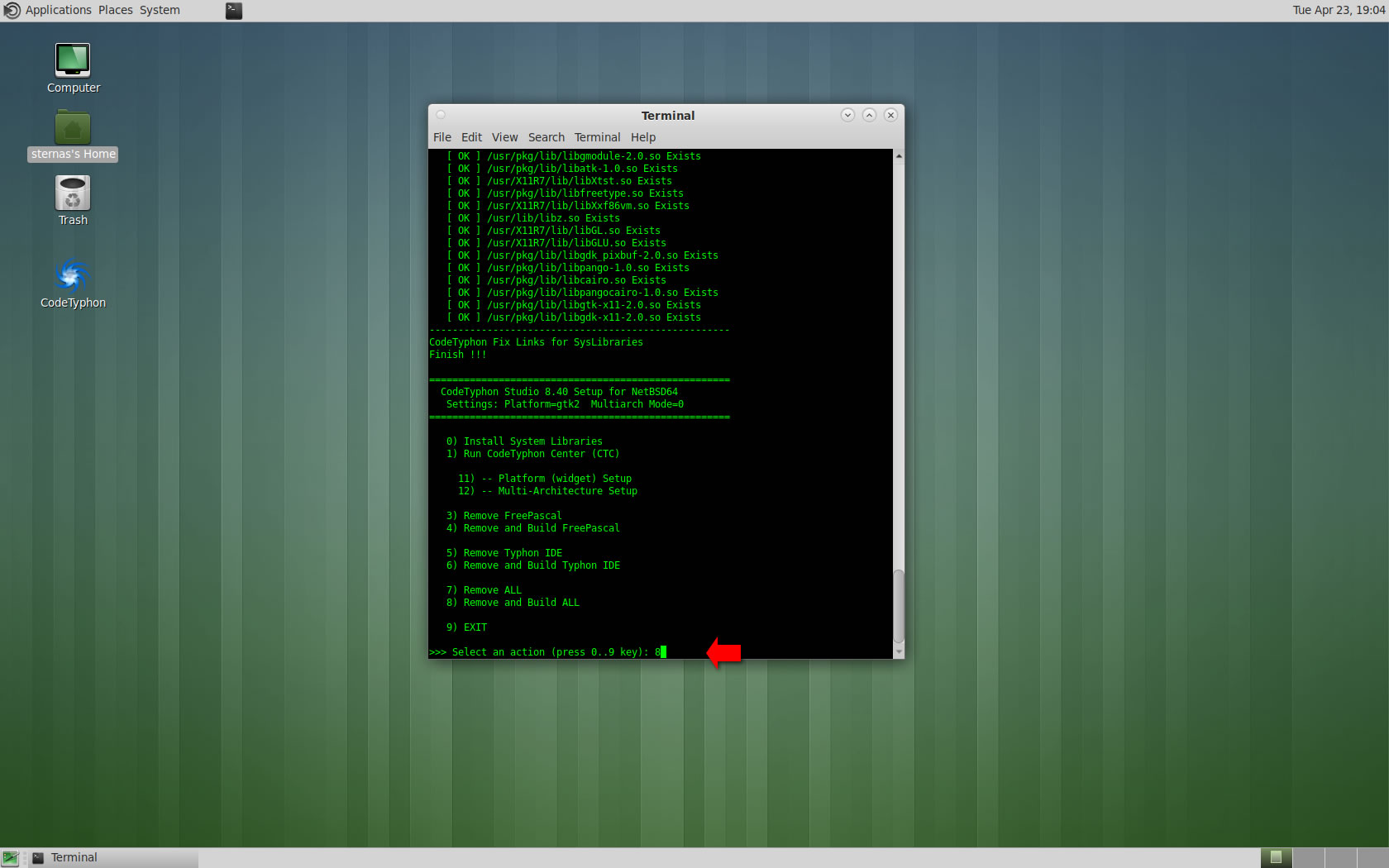Open the System menu
The height and width of the screenshot is (868, 1389).
(160, 10)
